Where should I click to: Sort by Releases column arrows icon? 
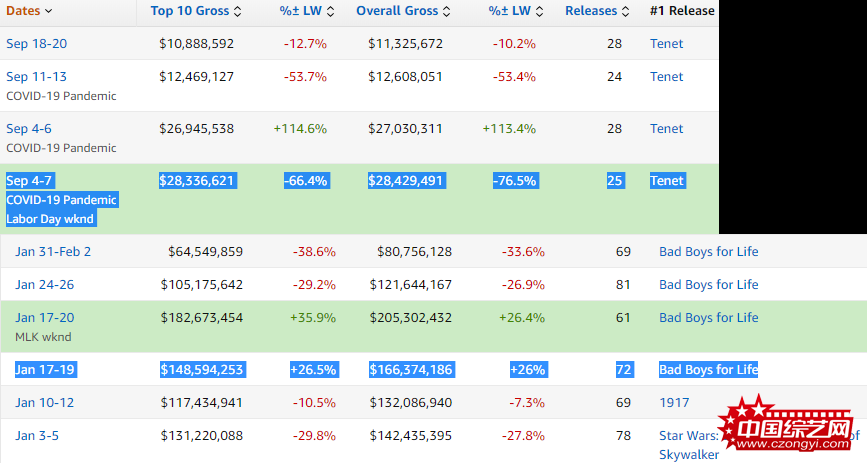tap(625, 11)
